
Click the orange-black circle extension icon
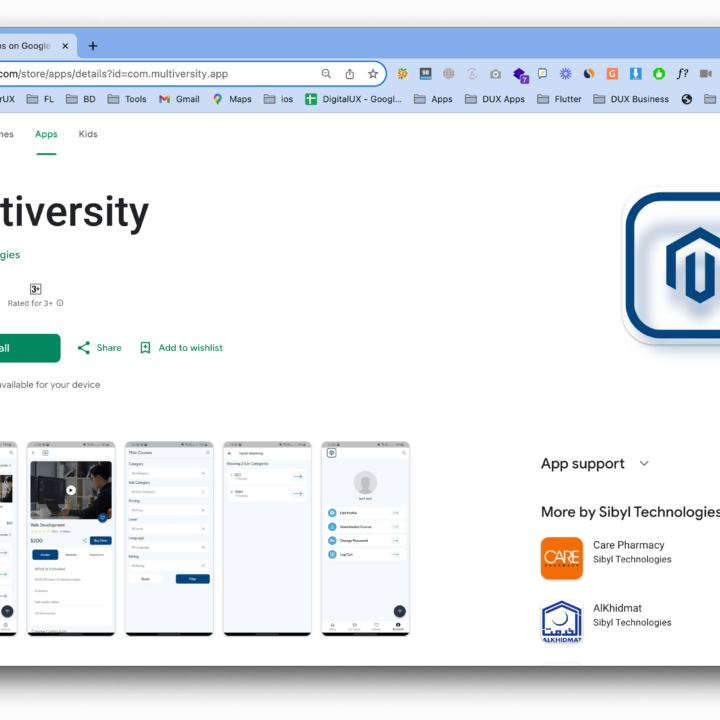coord(589,74)
